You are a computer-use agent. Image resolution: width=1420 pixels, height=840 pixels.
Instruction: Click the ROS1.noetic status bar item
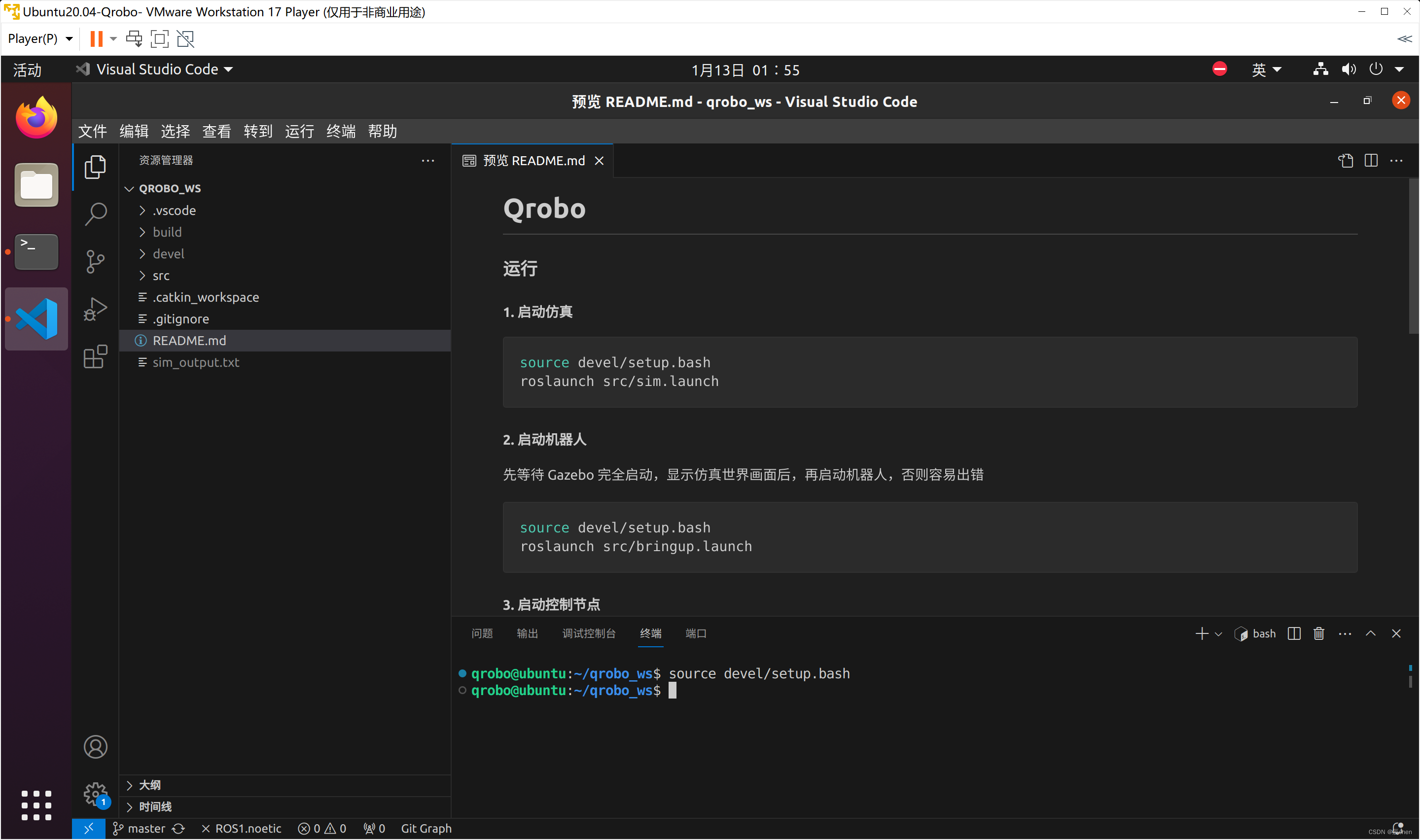point(242,829)
